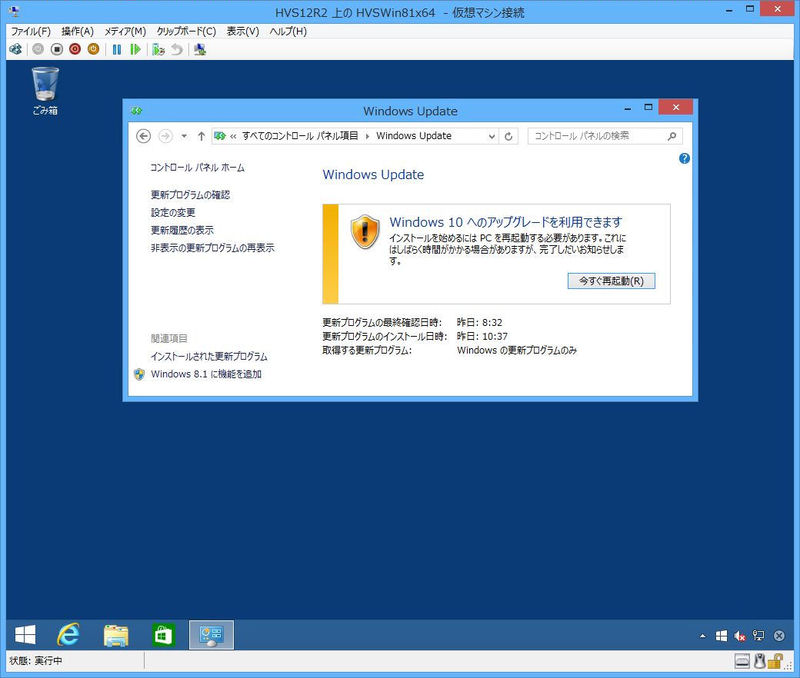Click the Revert toolbar icon
Viewport: 800px width, 678px height.
[177, 49]
